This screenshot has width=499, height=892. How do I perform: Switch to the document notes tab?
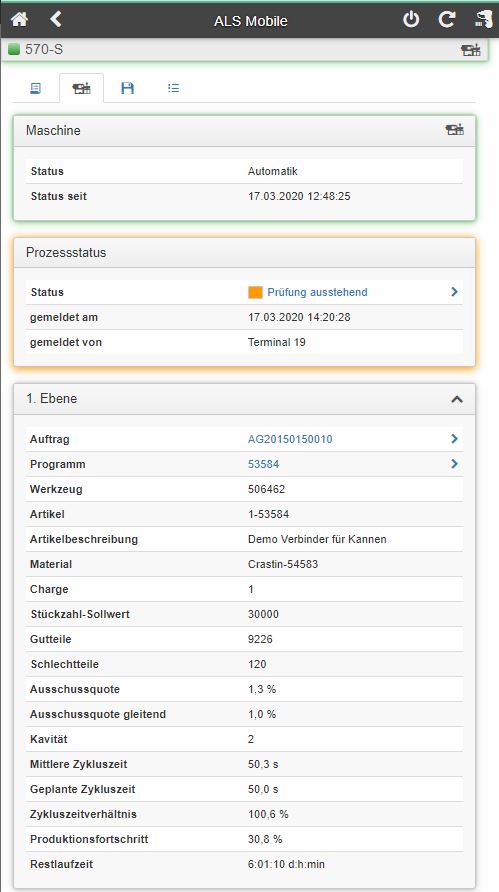coord(35,88)
